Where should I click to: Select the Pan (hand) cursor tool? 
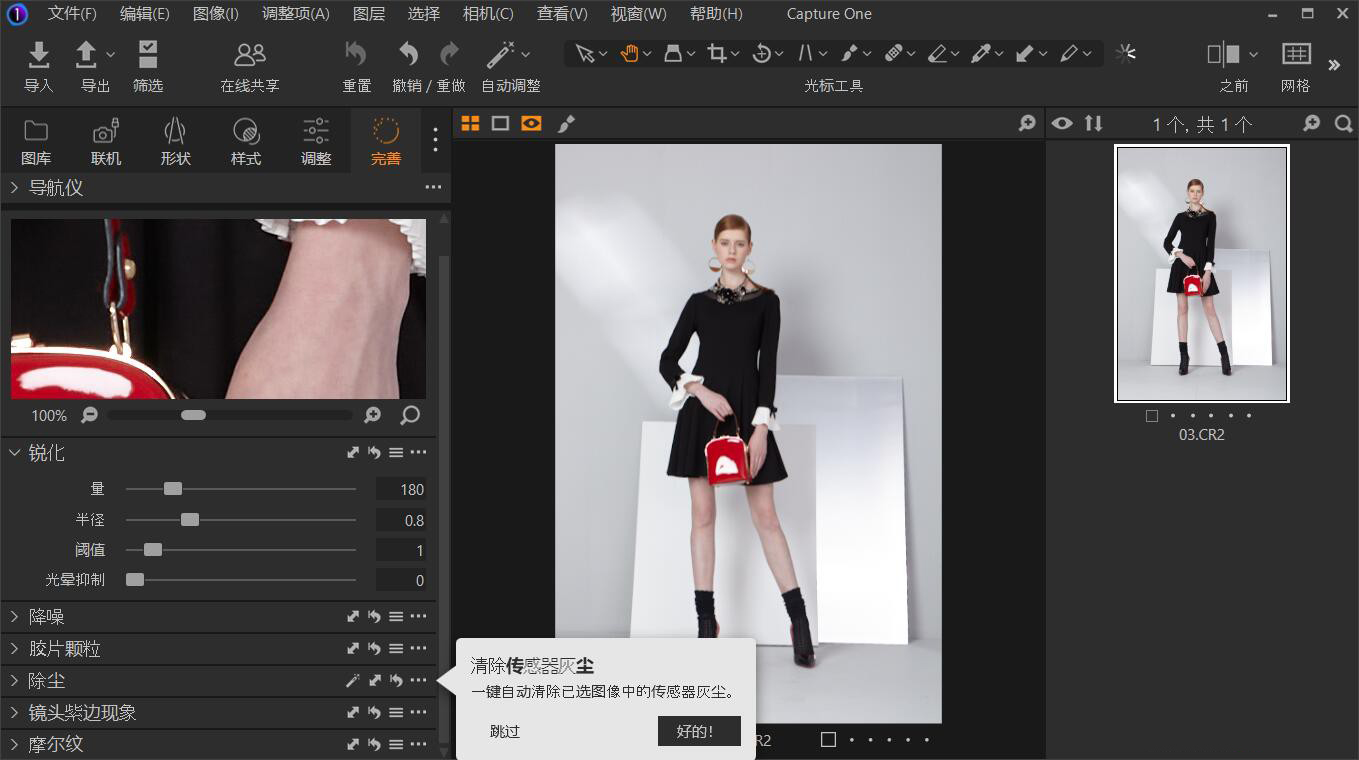pyautogui.click(x=630, y=53)
